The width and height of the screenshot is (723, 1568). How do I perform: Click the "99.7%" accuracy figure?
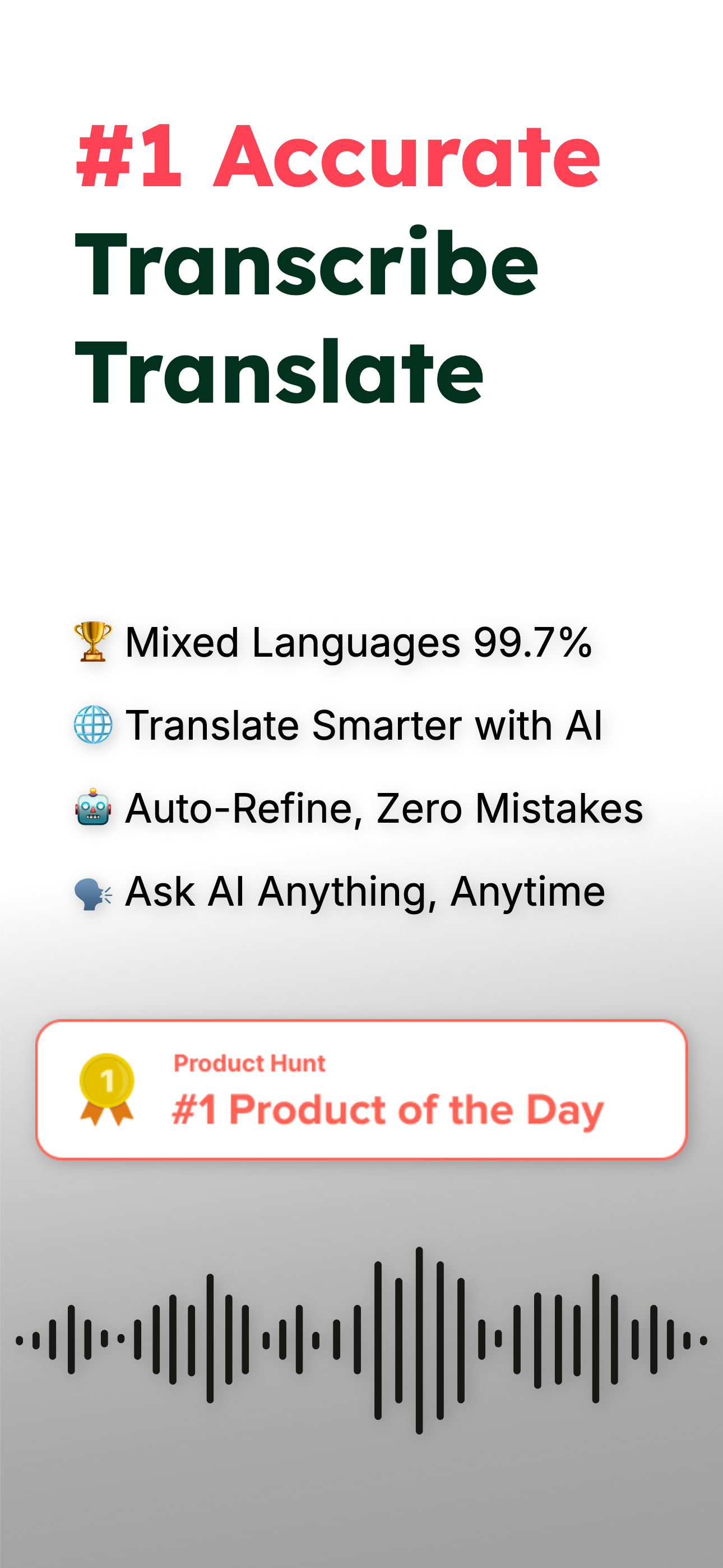click(x=532, y=643)
